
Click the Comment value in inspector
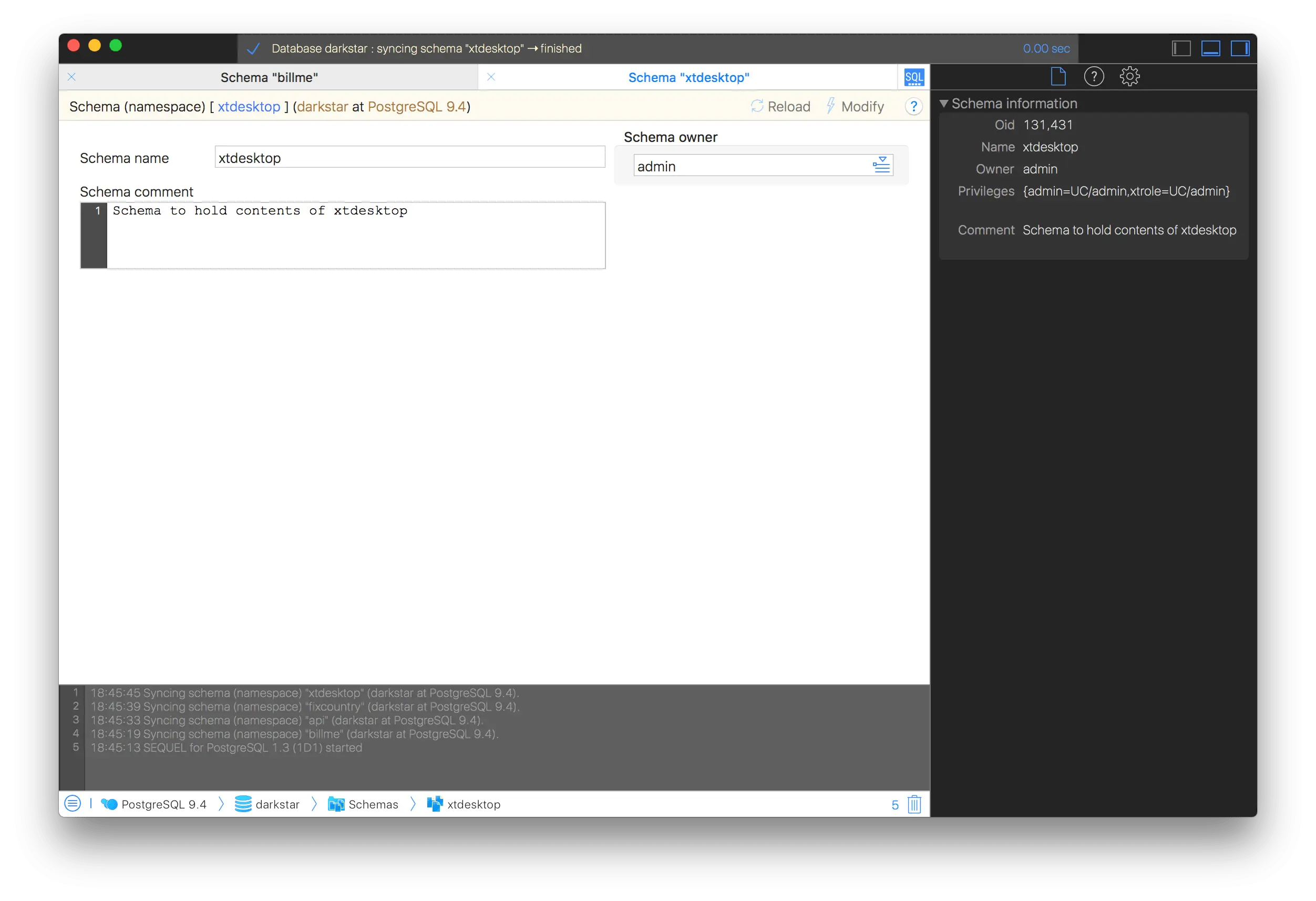pos(1129,230)
